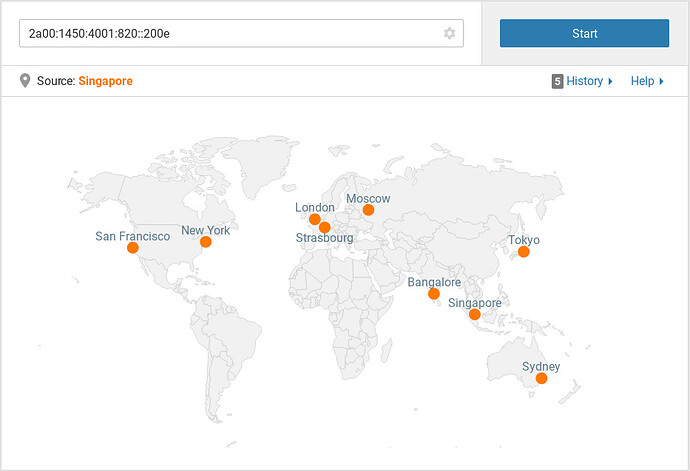Click the New York map label
This screenshot has width=690, height=471.
point(206,230)
